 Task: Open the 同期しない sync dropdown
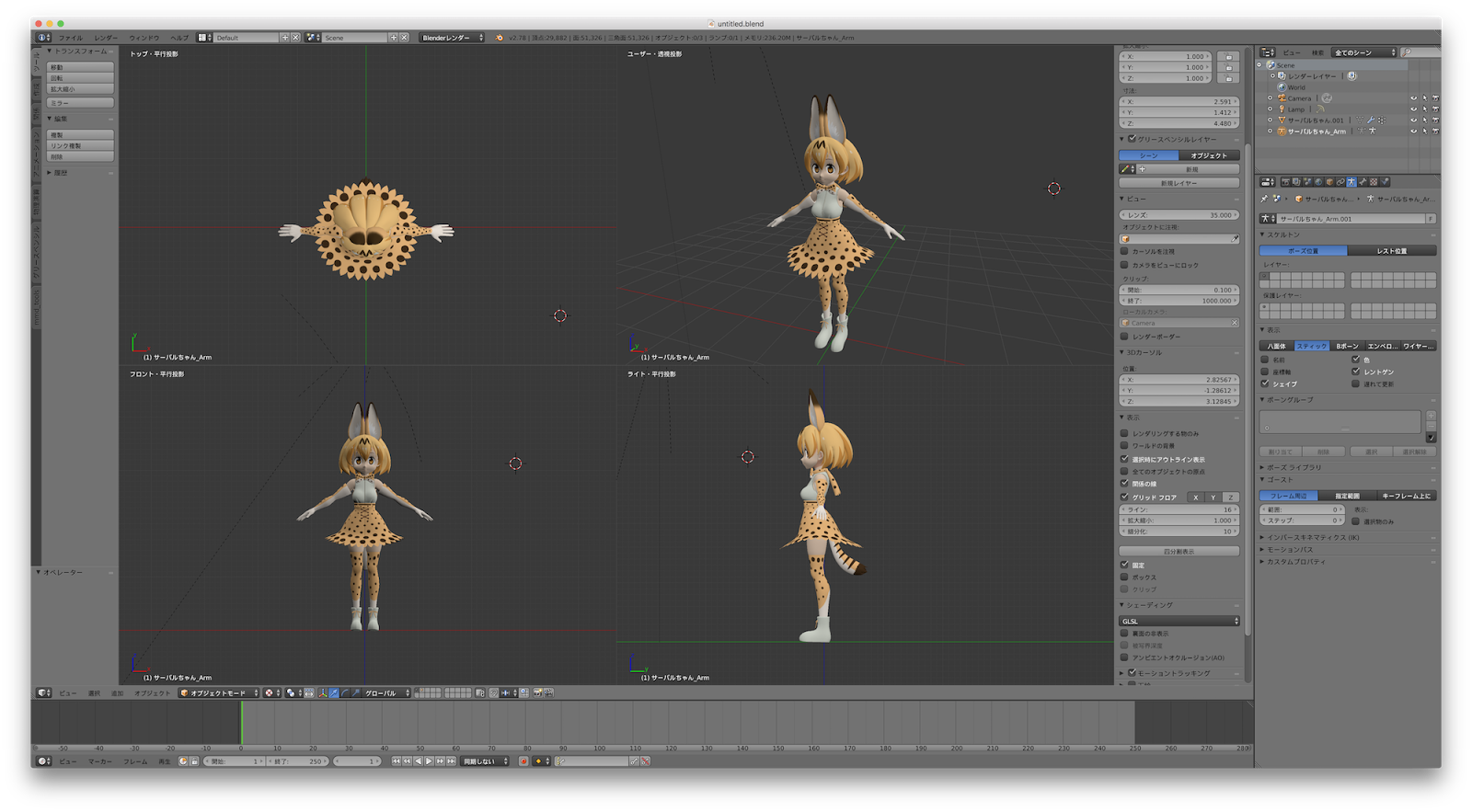485,761
